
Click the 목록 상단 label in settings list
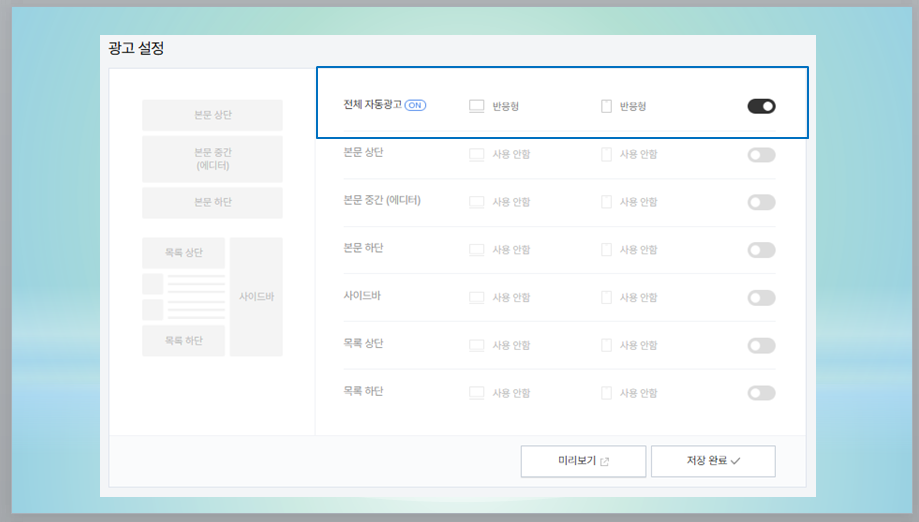point(363,343)
